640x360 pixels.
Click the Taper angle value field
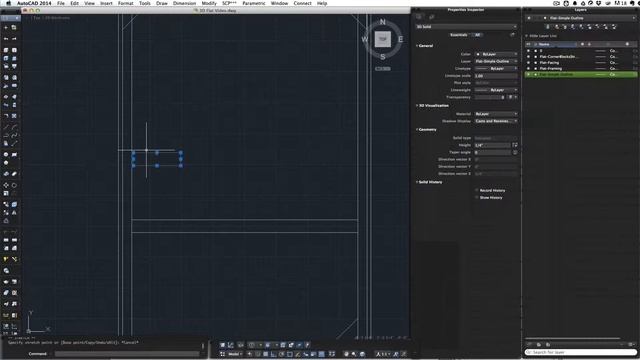[493, 152]
